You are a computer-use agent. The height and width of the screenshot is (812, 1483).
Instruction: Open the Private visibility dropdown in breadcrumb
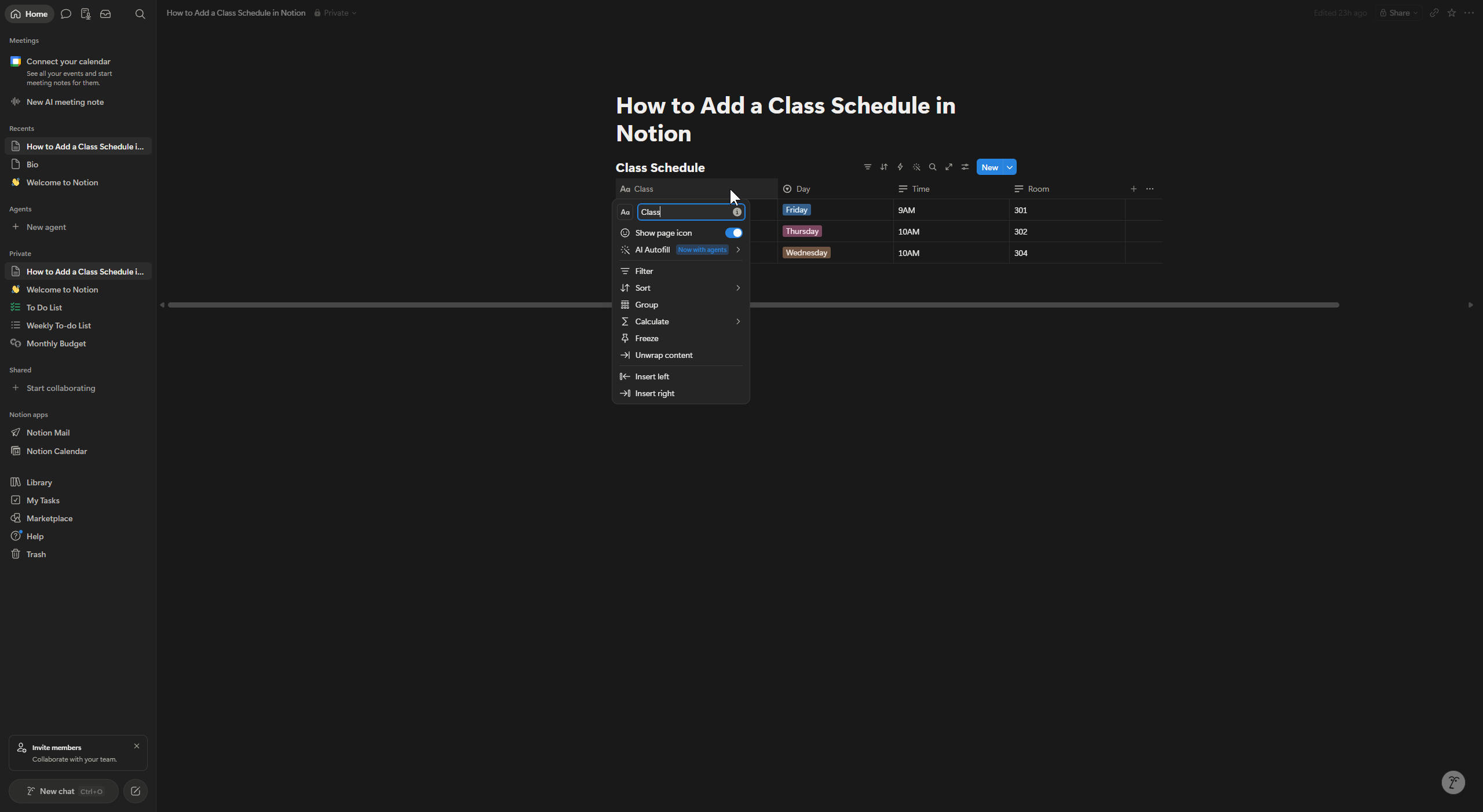[x=335, y=13]
